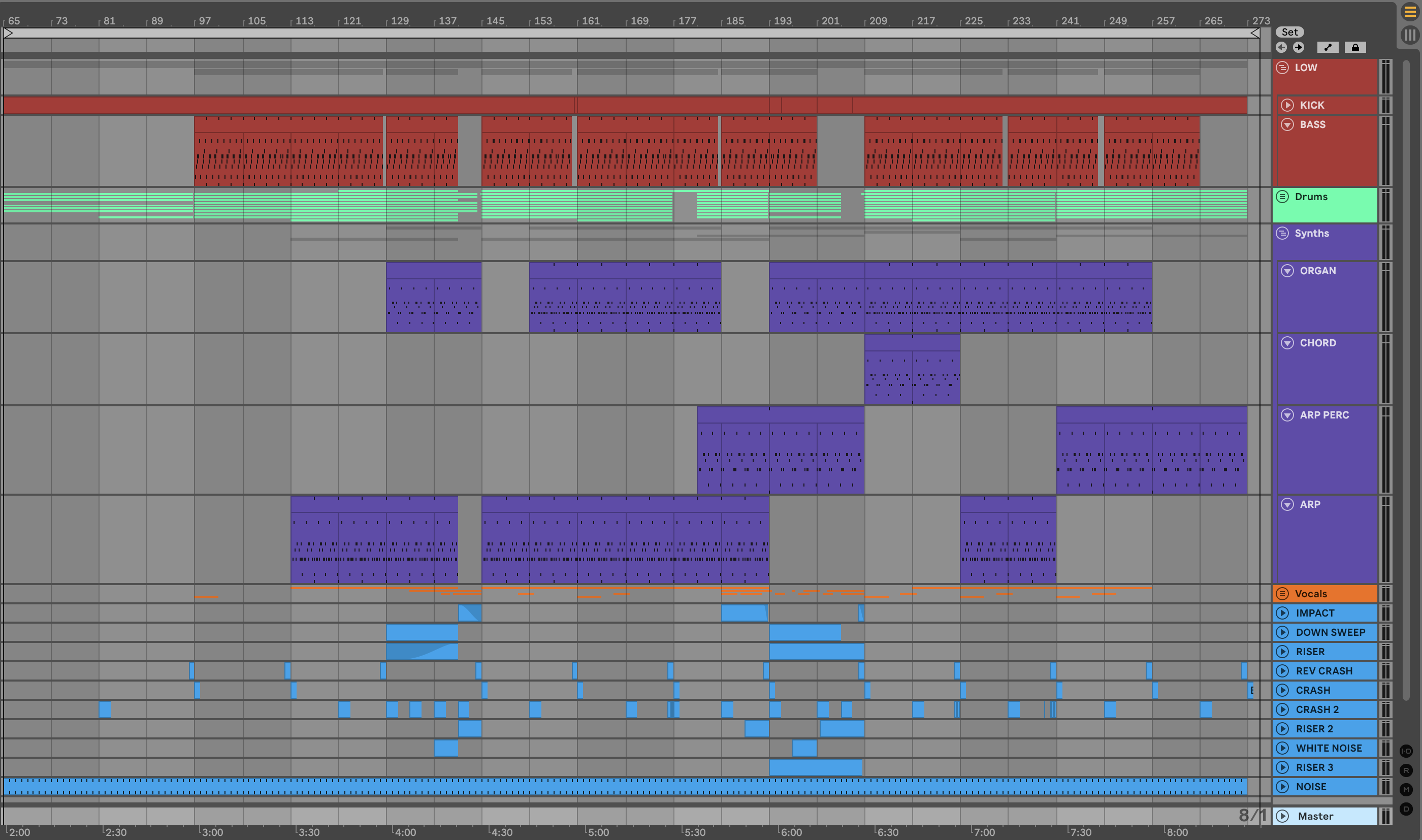Fold the Vocals group track icon

(1282, 593)
